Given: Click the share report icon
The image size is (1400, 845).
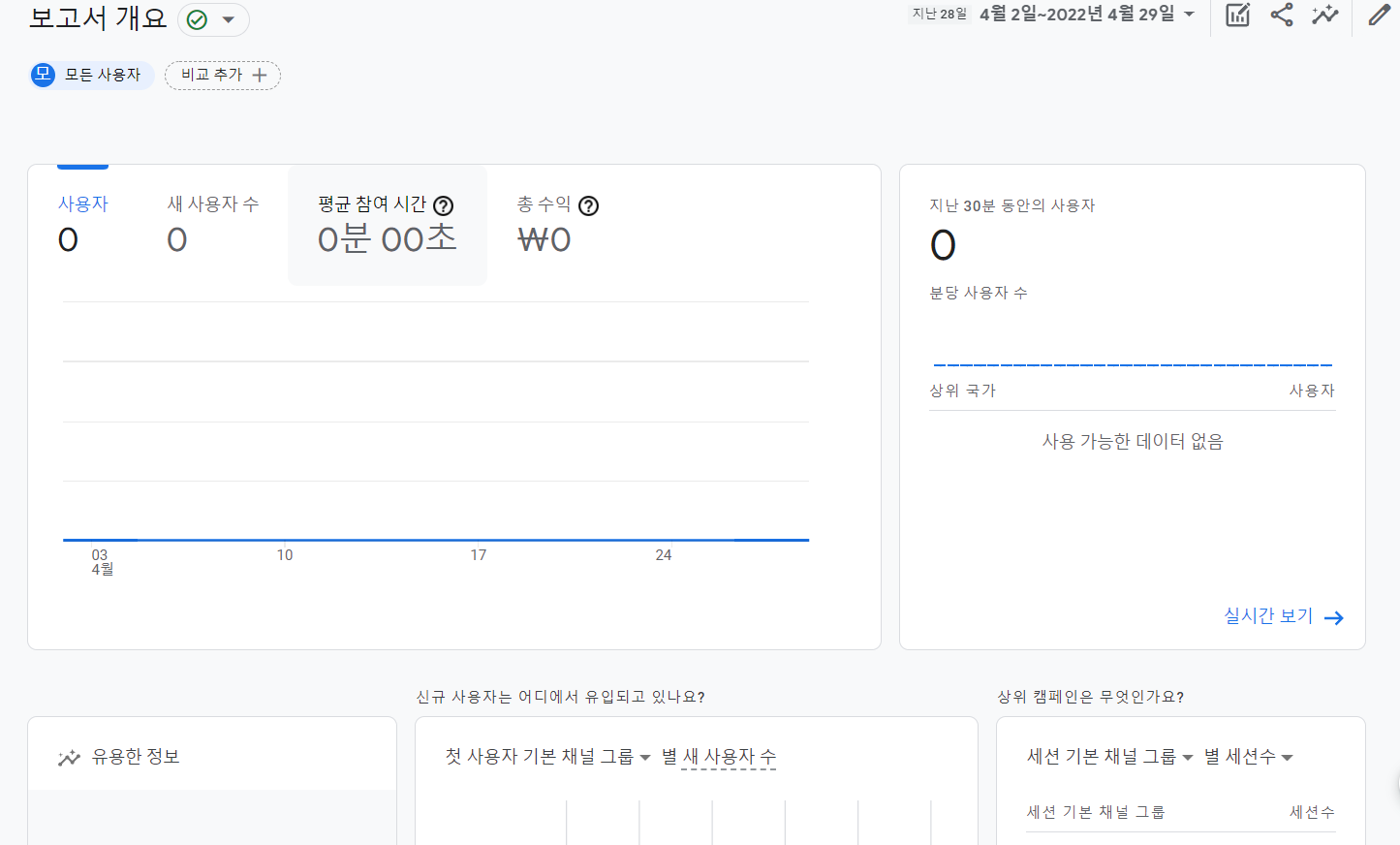Looking at the screenshot, I should pos(1282,15).
